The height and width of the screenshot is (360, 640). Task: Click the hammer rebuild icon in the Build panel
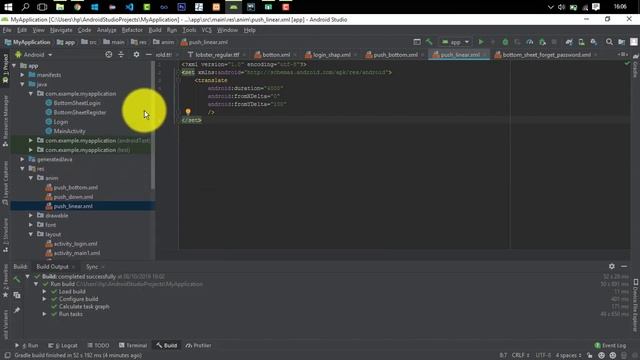click(x=17, y=280)
